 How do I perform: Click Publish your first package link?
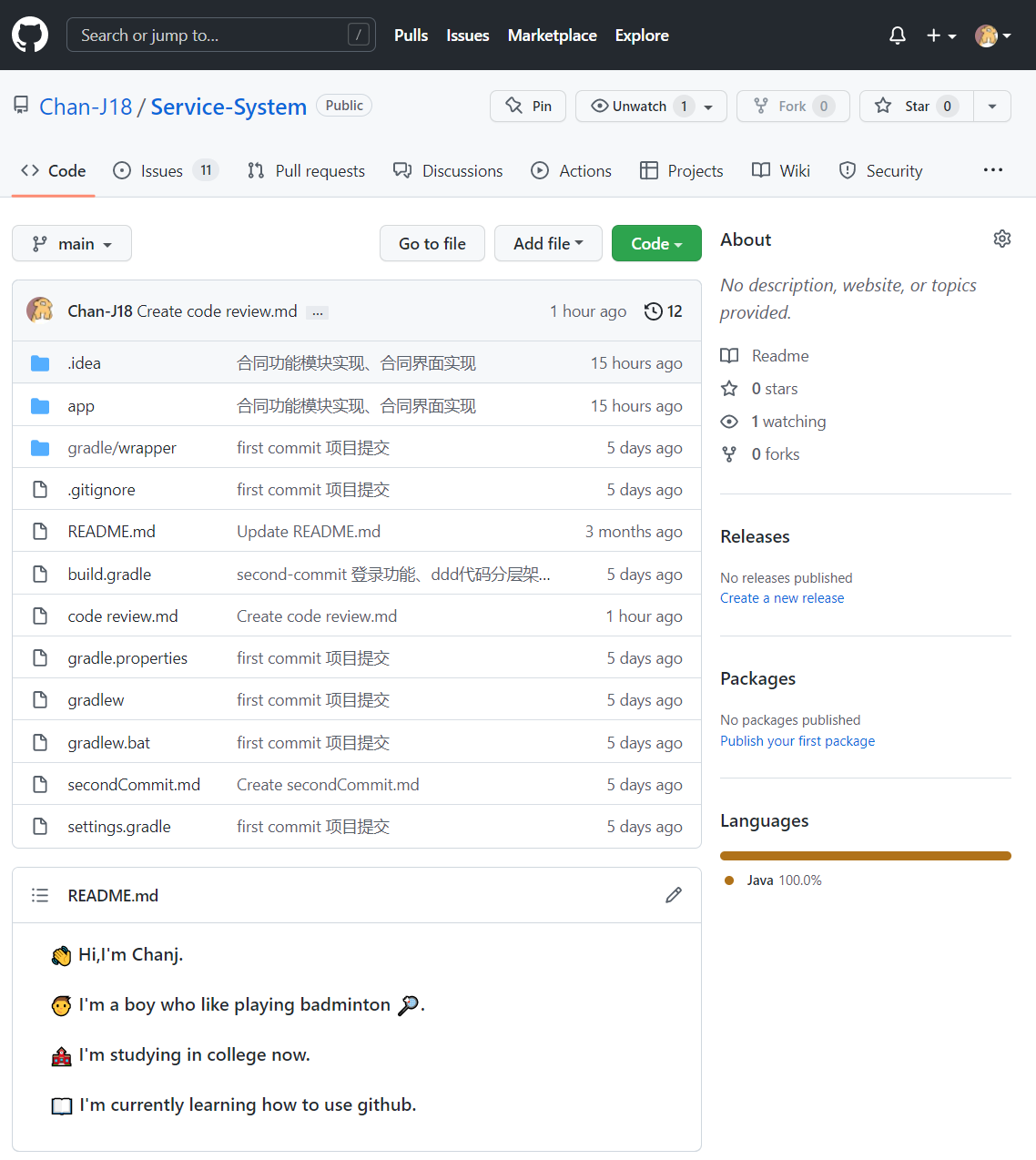(797, 741)
